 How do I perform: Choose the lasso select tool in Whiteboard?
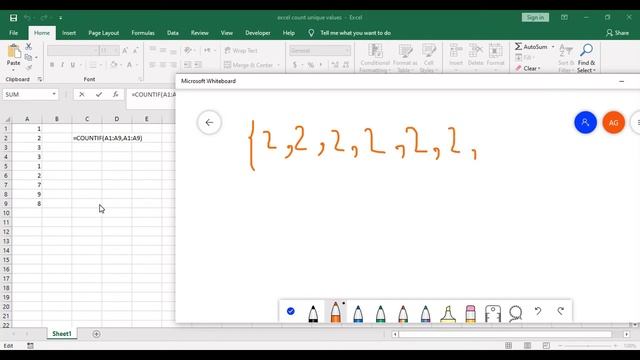tap(516, 313)
